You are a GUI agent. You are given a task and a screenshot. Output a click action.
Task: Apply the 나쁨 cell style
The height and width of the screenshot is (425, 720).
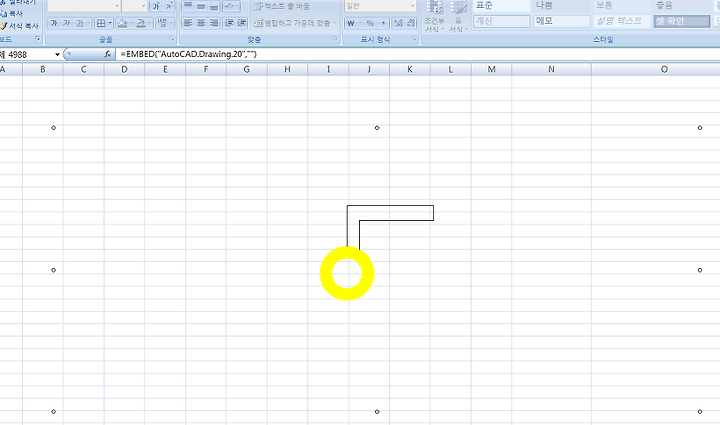coord(562,6)
